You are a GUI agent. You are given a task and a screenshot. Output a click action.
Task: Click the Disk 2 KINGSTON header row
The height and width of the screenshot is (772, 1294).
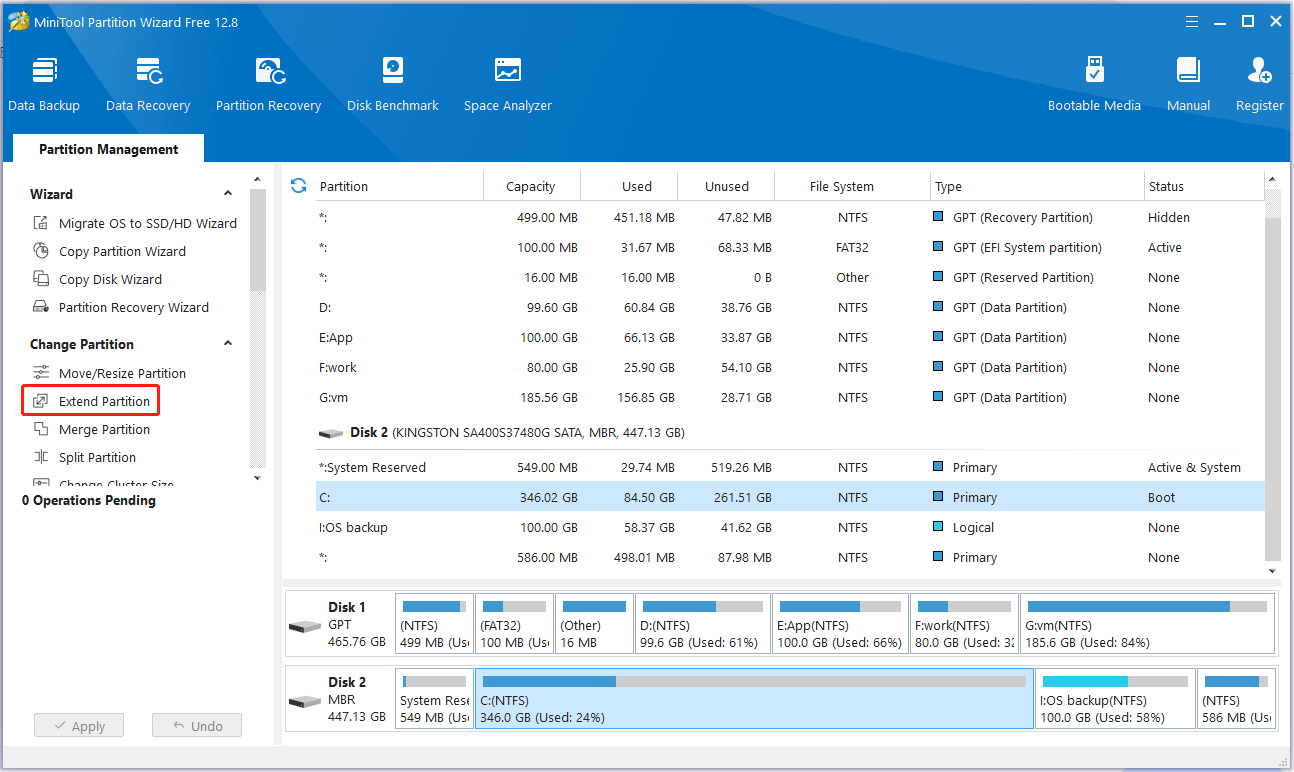(x=790, y=433)
